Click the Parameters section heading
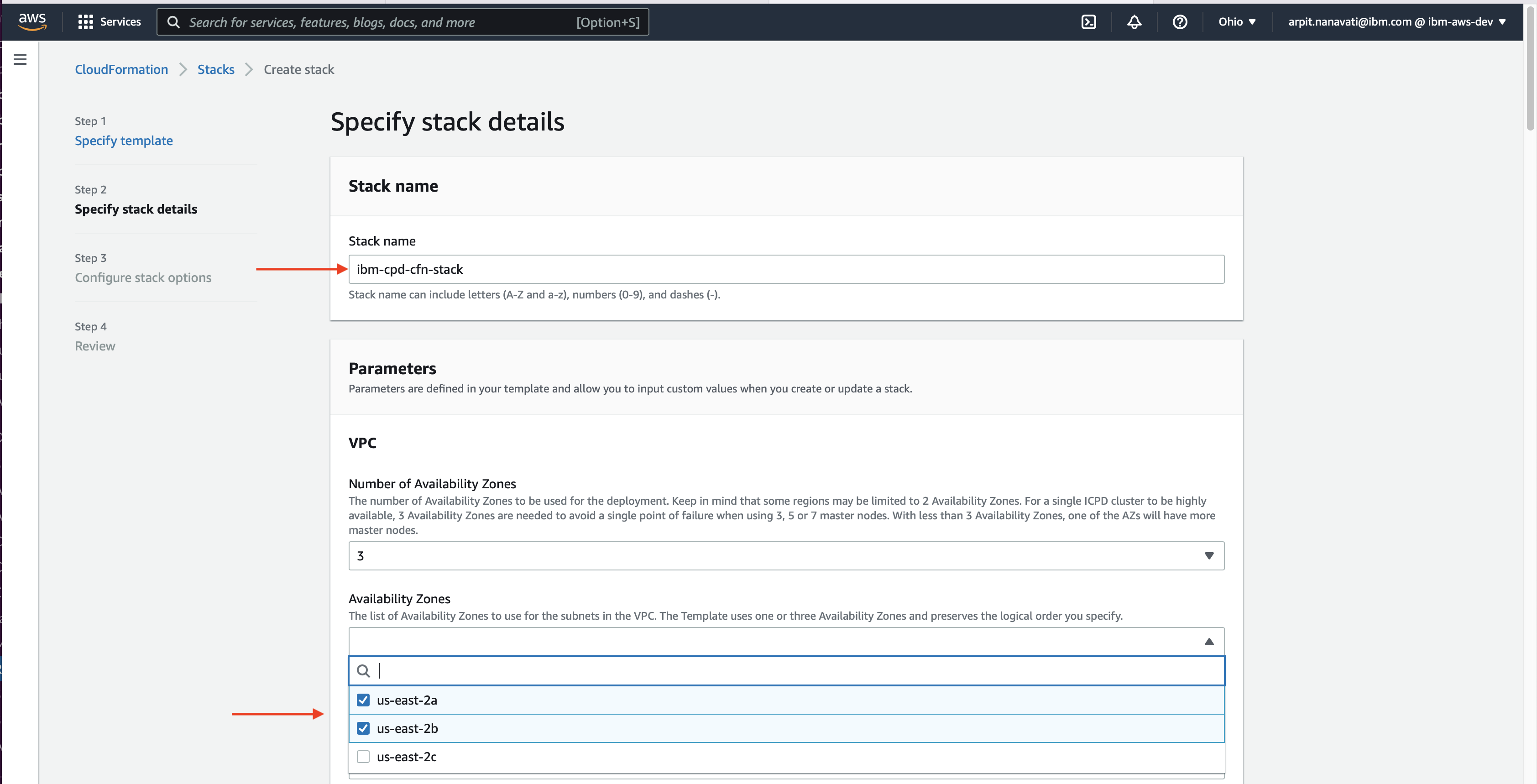The height and width of the screenshot is (784, 1537). click(x=392, y=368)
